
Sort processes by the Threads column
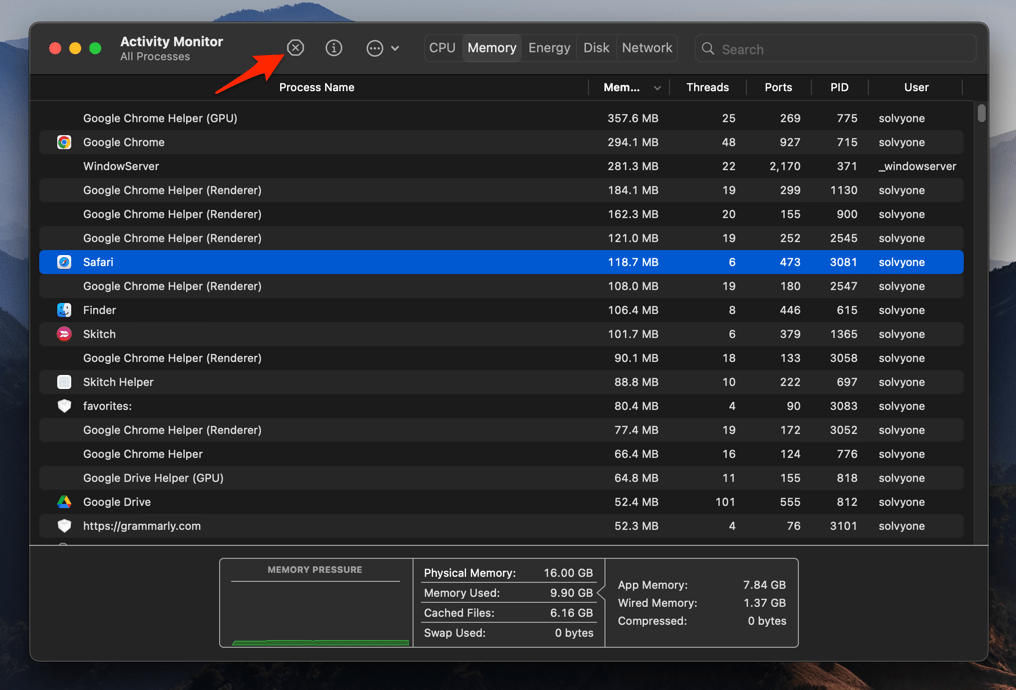click(707, 87)
